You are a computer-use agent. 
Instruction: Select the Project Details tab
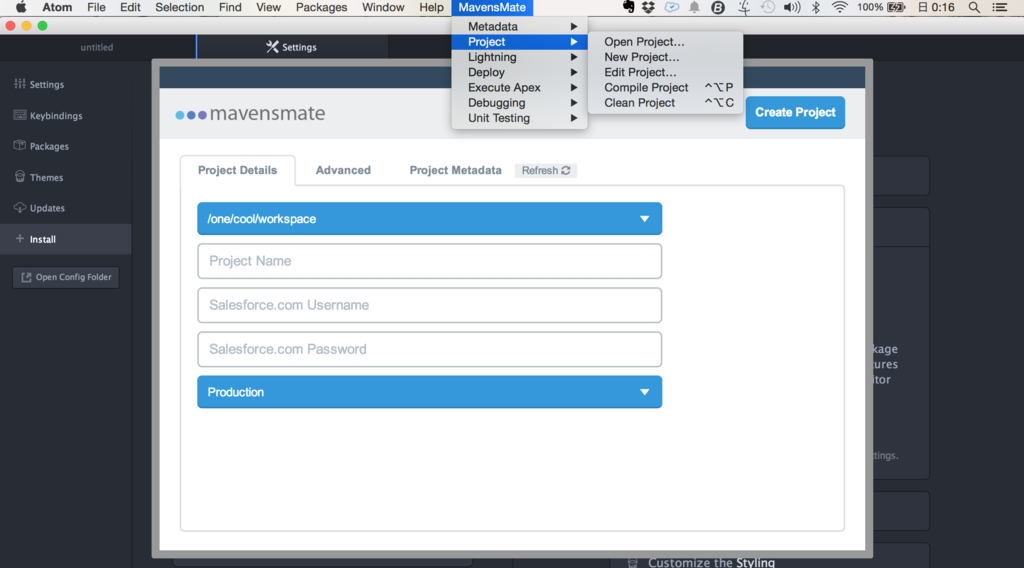(x=237, y=170)
